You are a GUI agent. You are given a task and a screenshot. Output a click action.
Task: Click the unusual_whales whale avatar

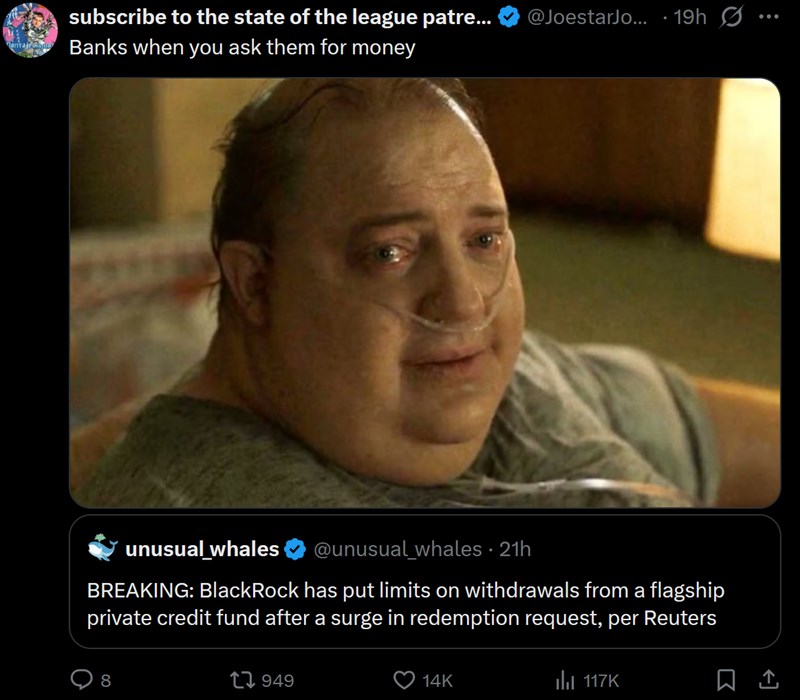103,547
